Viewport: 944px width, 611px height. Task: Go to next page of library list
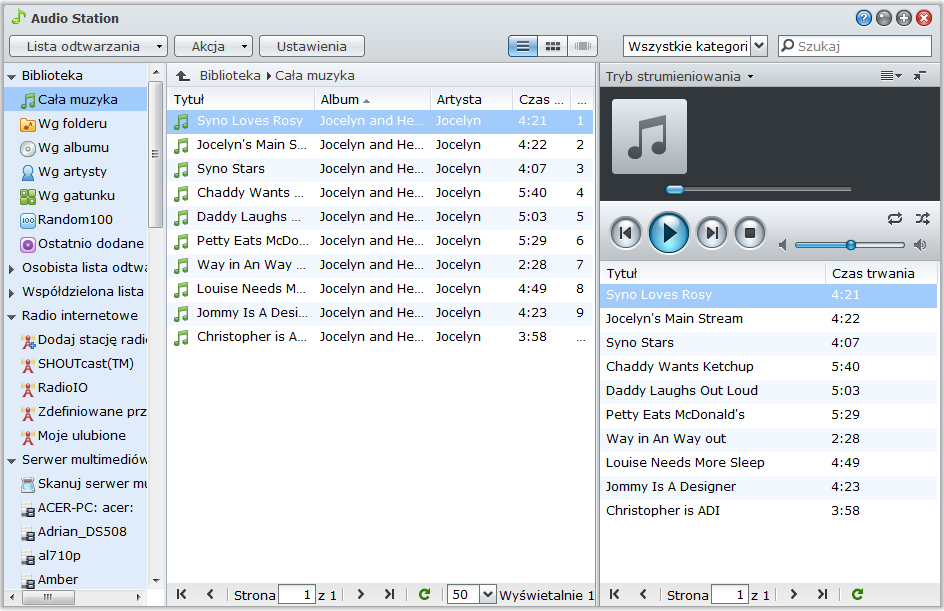(x=361, y=594)
